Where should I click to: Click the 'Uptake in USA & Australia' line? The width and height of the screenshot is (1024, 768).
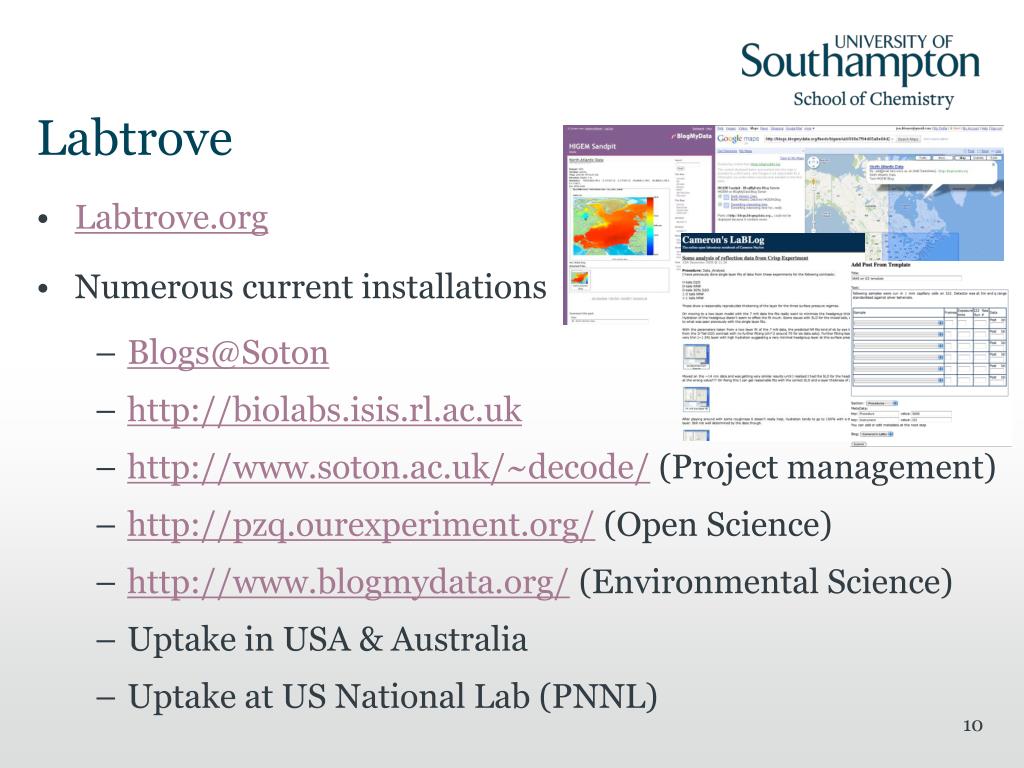pos(328,639)
